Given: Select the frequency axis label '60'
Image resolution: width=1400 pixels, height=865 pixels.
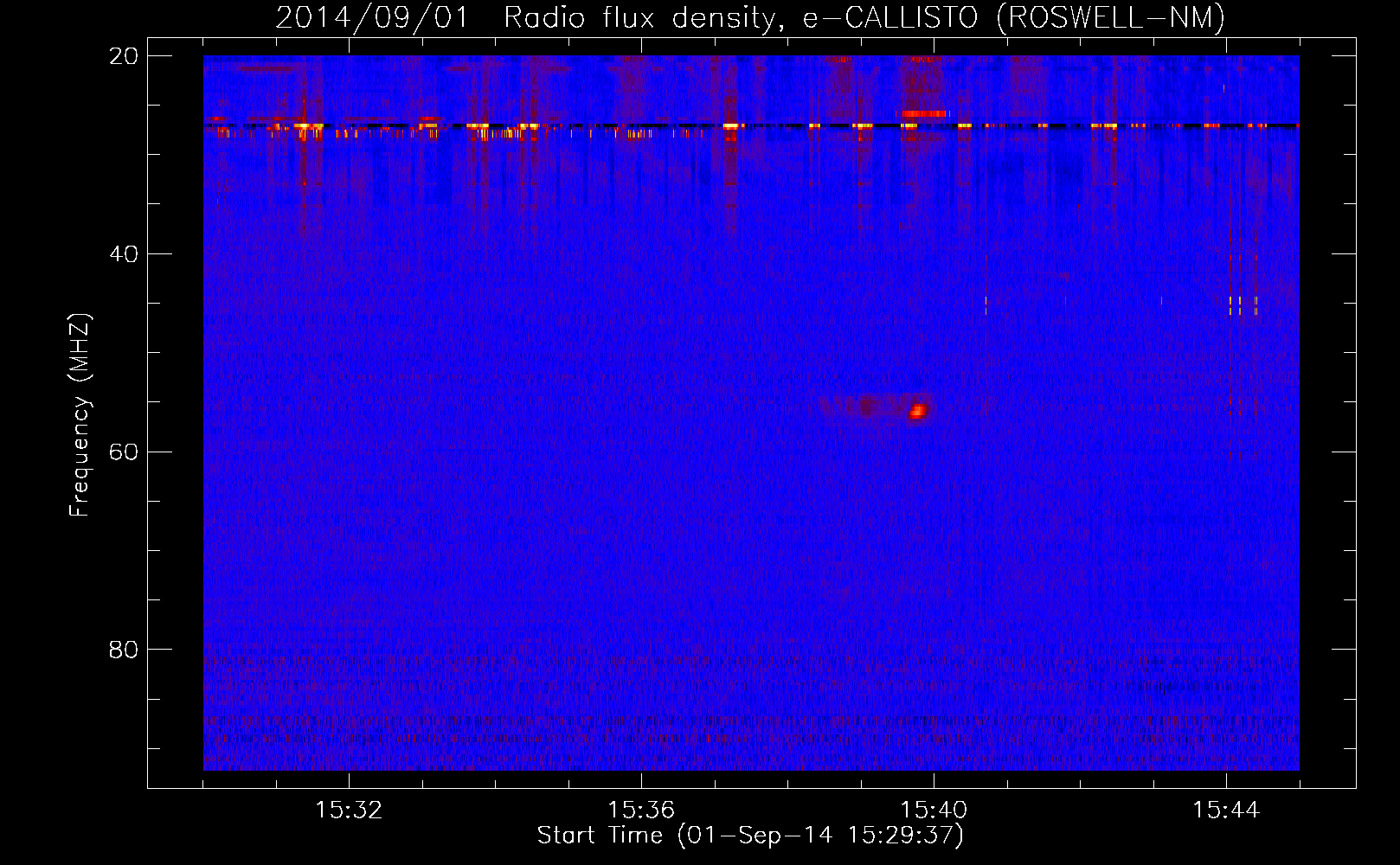Looking at the screenshot, I should pyautogui.click(x=124, y=452).
